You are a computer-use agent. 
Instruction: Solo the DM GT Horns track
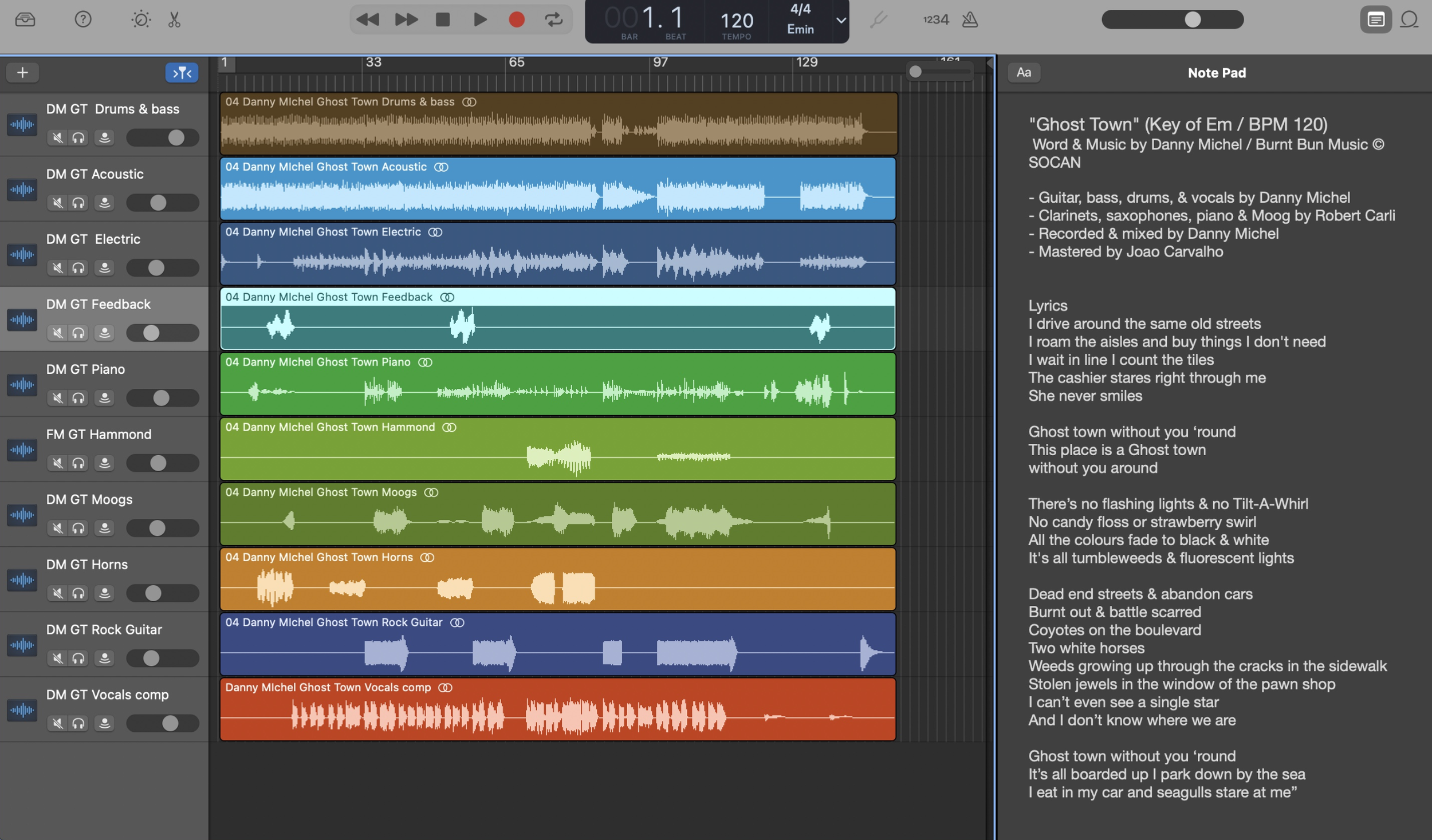click(x=78, y=593)
